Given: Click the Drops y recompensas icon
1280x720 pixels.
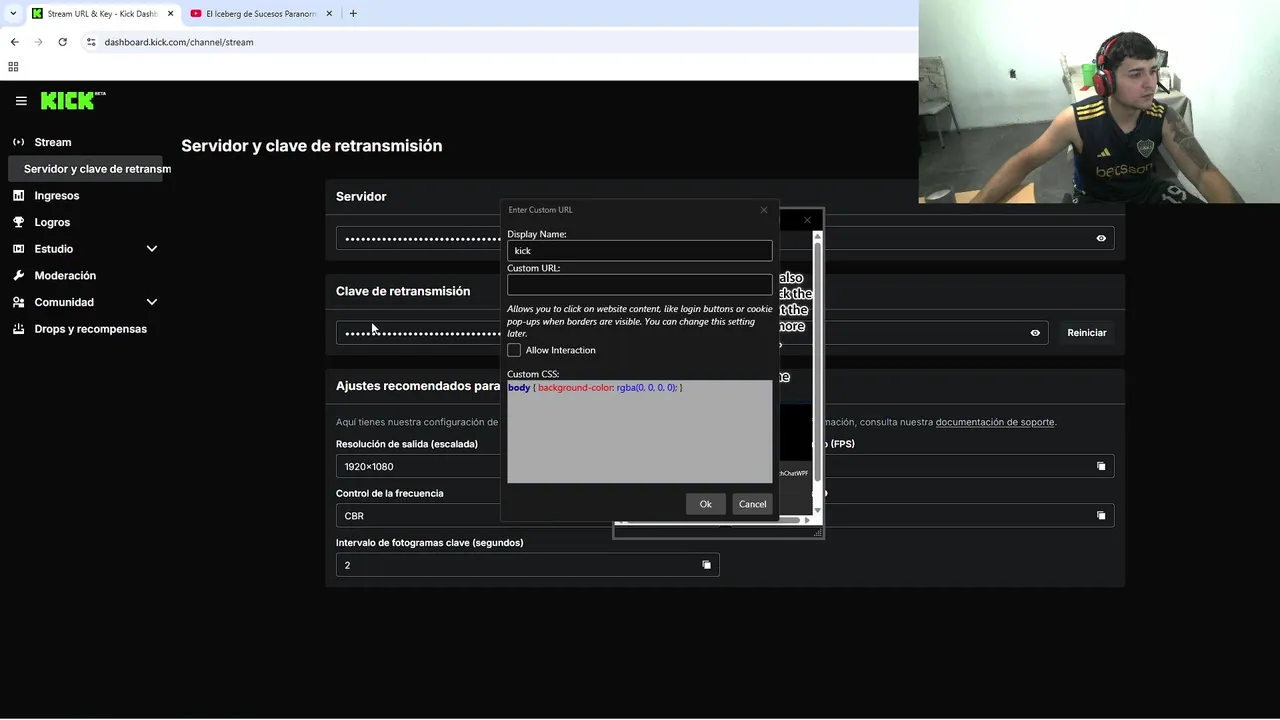Looking at the screenshot, I should (x=18, y=329).
